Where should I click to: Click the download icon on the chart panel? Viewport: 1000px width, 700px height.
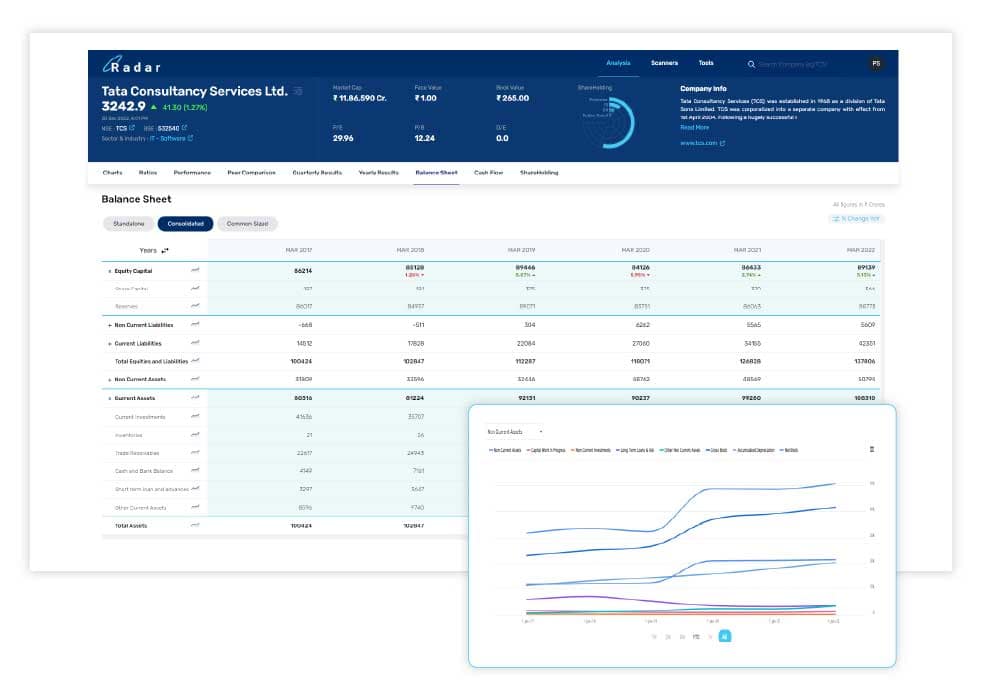871,449
